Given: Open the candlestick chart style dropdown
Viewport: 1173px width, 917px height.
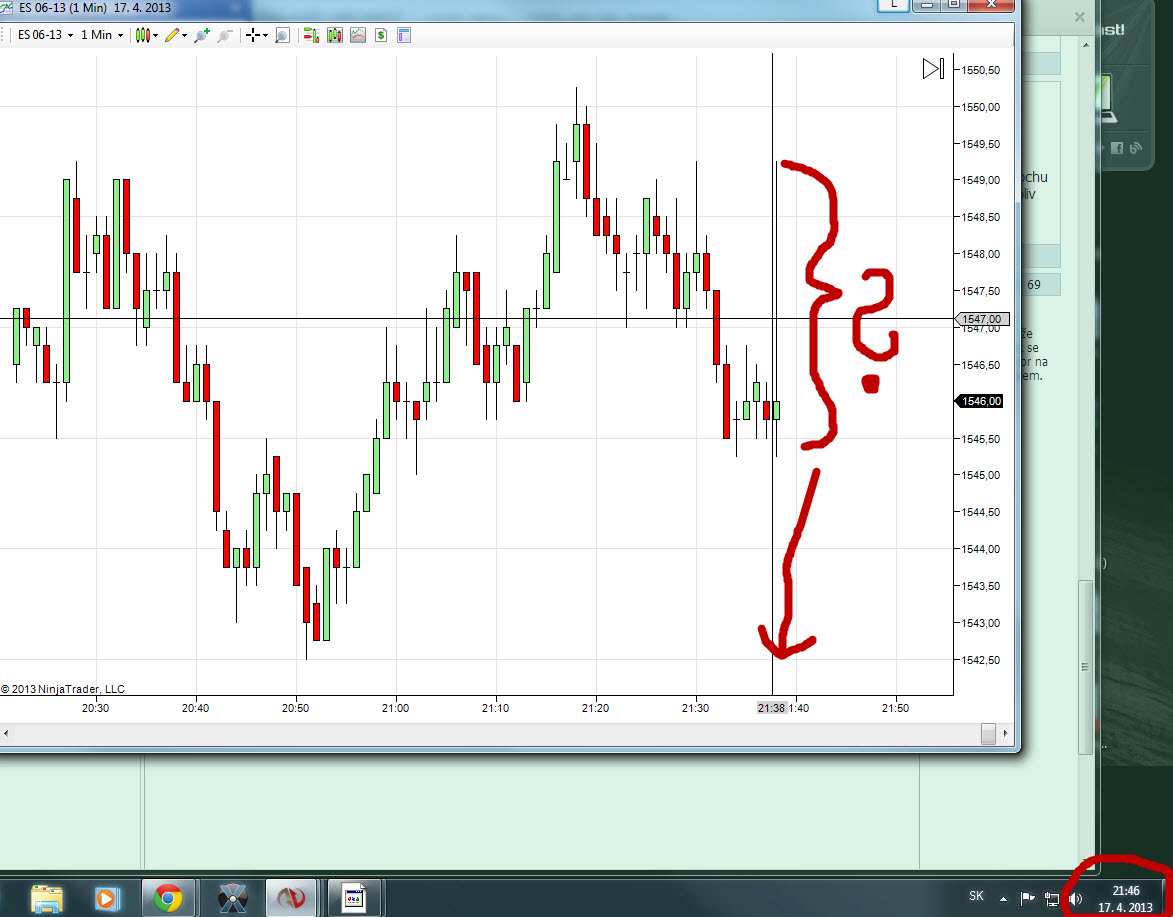Looking at the screenshot, I should click(x=147, y=35).
